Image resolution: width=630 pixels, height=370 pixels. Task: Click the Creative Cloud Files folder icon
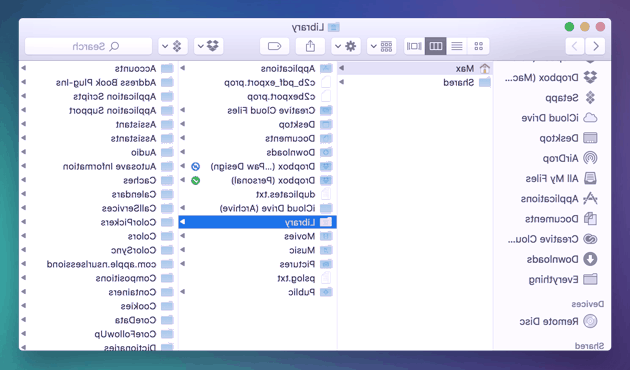[x=326, y=110]
